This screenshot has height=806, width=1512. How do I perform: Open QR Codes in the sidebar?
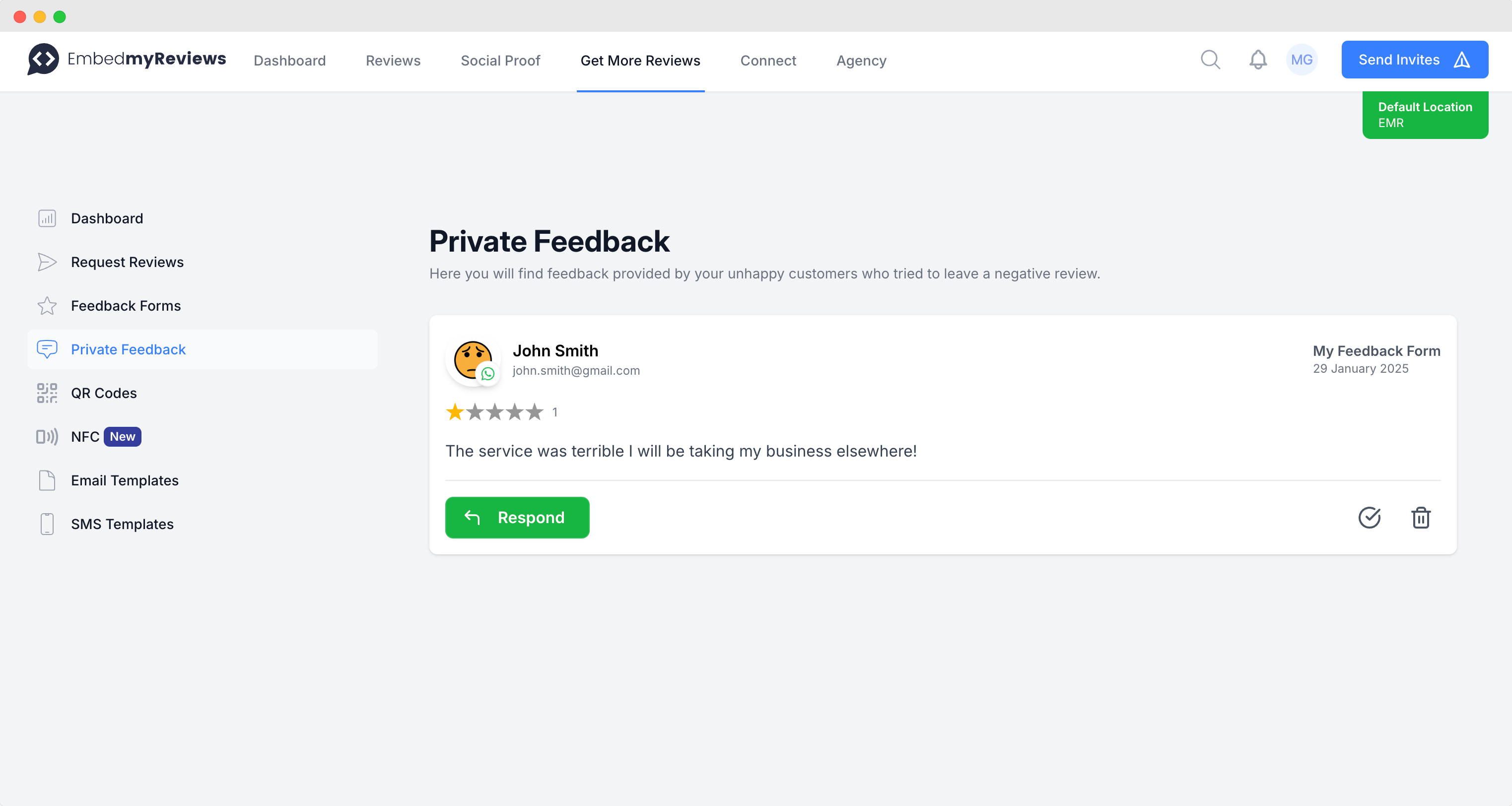(103, 393)
